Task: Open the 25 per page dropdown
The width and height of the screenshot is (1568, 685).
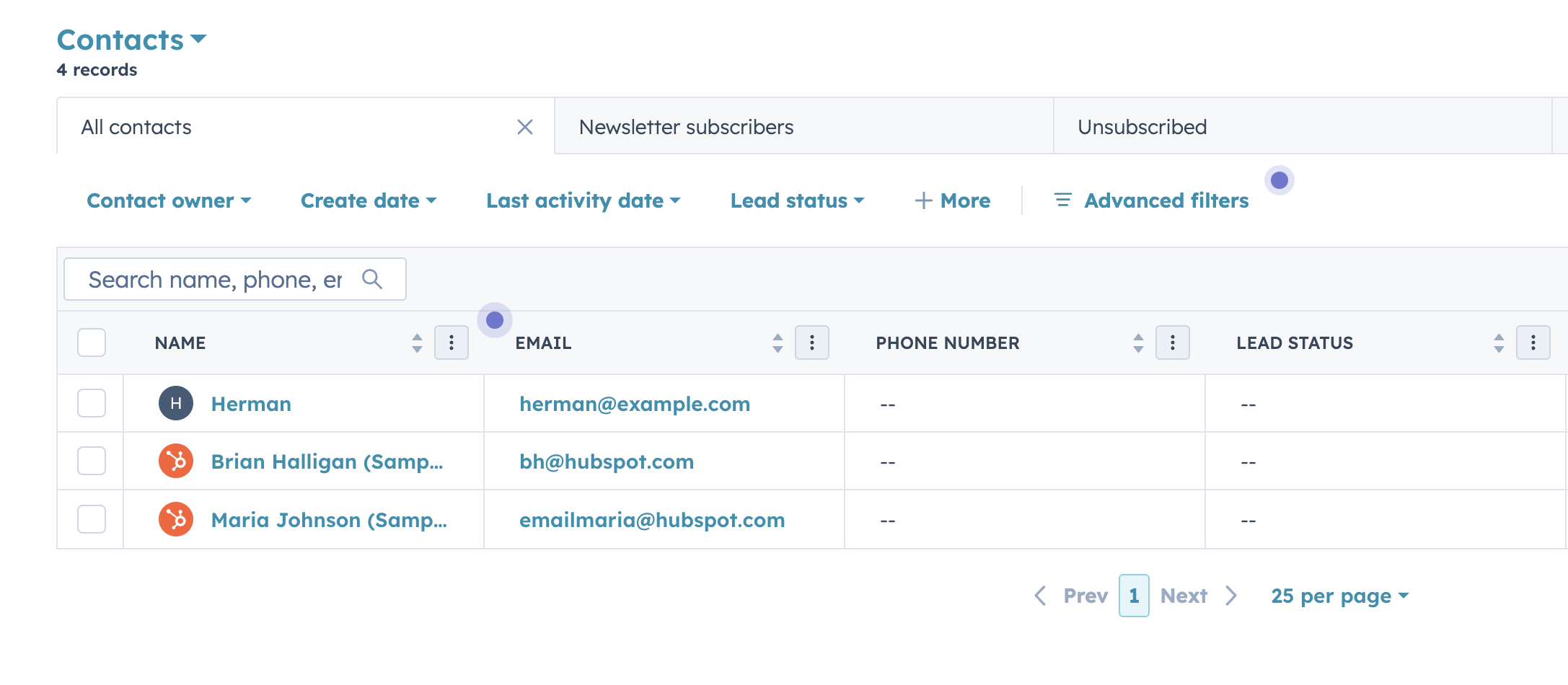Action: click(1339, 596)
